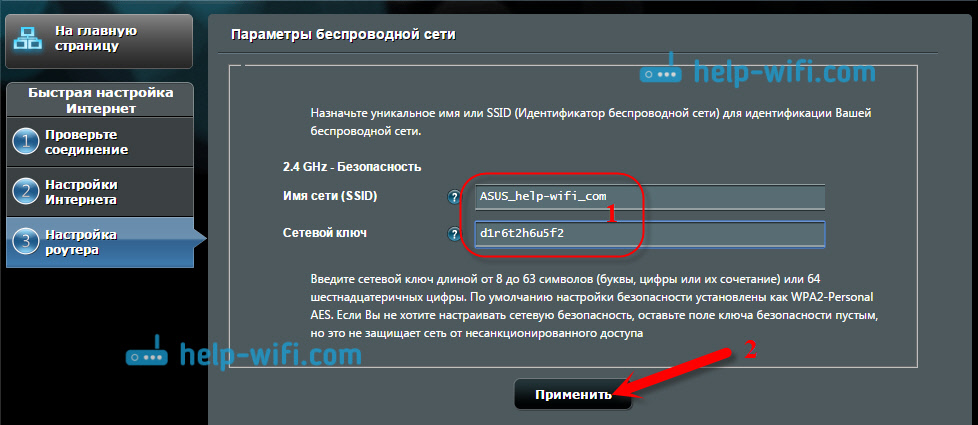Screen dimensions: 978x425
Task: Select 'Настройка роутера' wizard step
Action: (x=80, y=242)
